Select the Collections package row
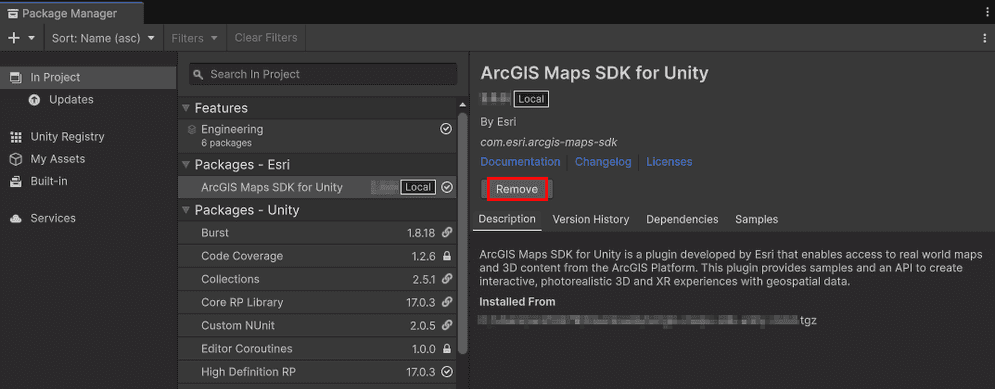Image resolution: width=995 pixels, height=389 pixels. pos(317,279)
